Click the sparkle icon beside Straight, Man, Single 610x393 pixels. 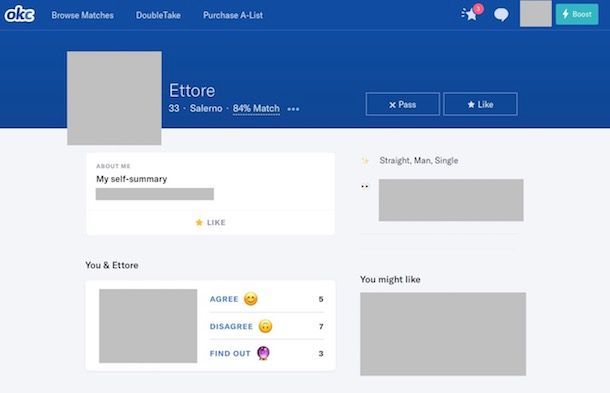click(x=365, y=160)
